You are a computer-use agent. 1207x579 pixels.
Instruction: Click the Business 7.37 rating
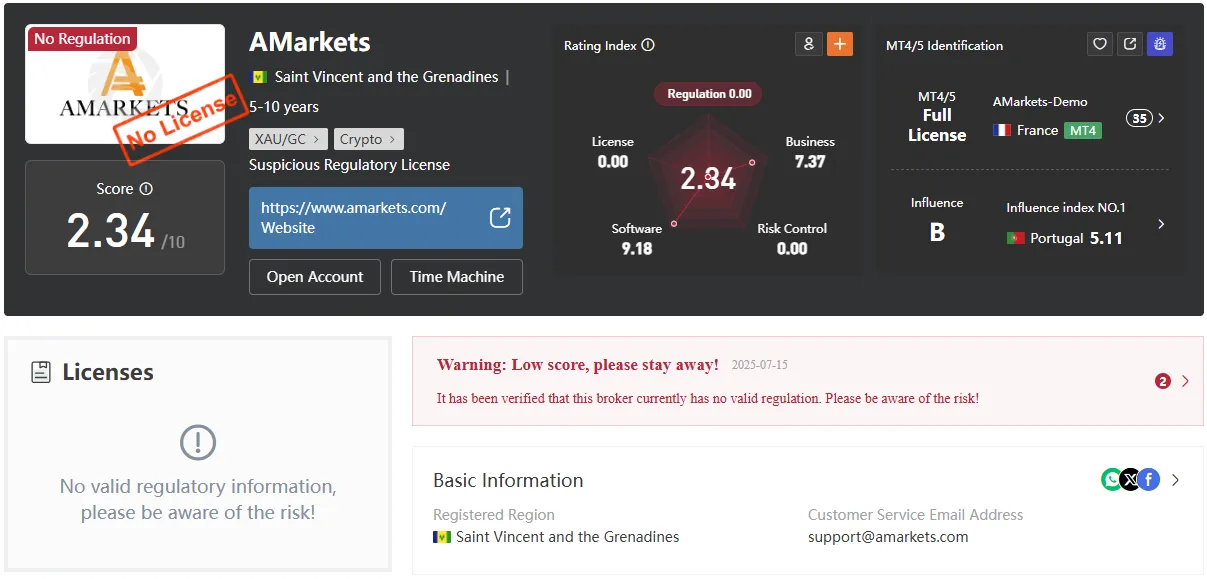coord(810,152)
